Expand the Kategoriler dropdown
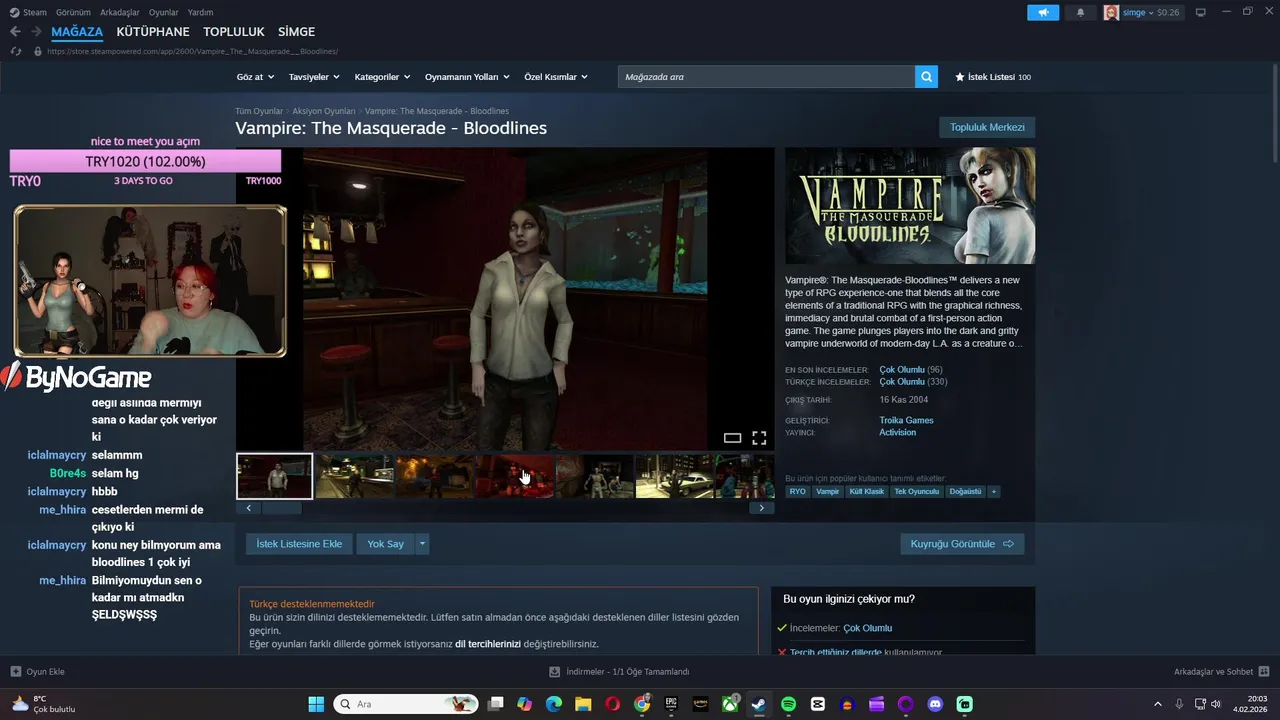The height and width of the screenshot is (720, 1280). coord(382,77)
